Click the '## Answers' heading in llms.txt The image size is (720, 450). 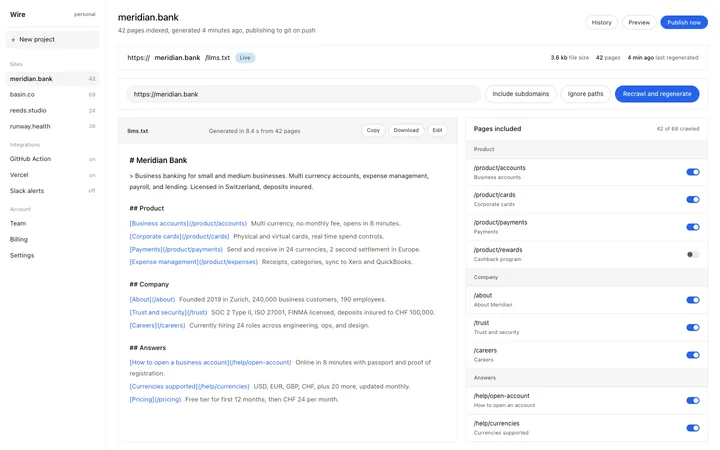(x=147, y=348)
